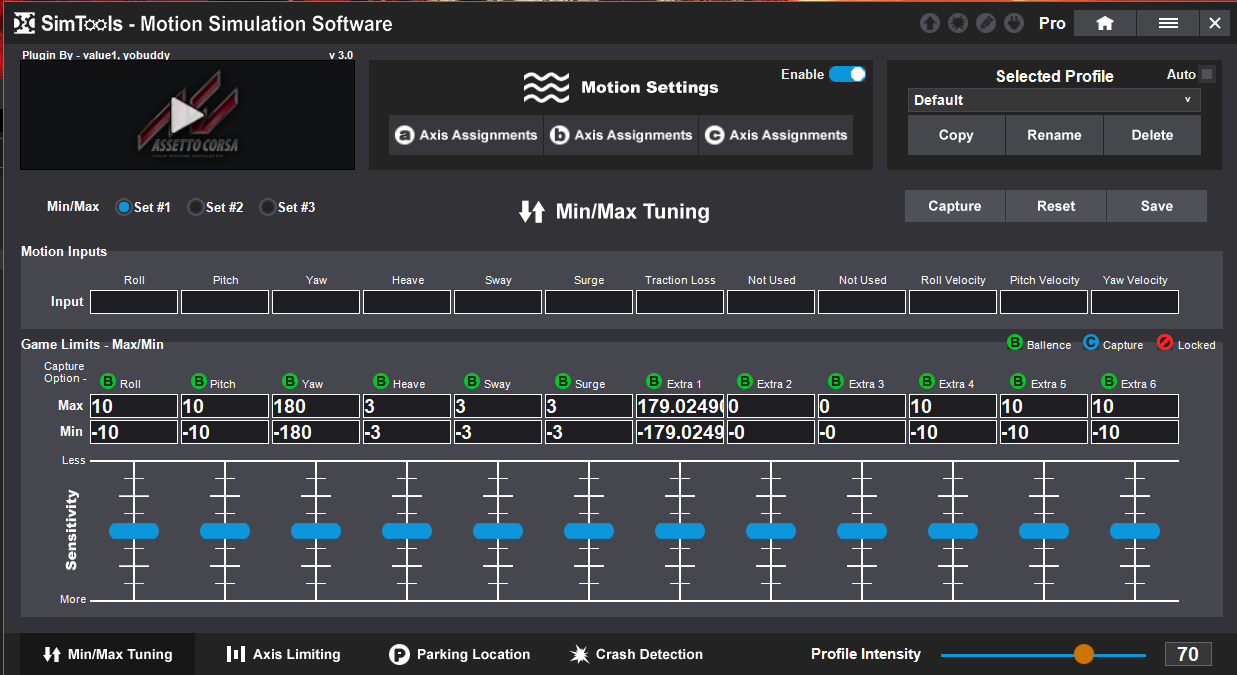Viewport: 1237px width, 675px height.
Task: Play the Assetto Corsa plugin thumbnail
Action: click(187, 115)
